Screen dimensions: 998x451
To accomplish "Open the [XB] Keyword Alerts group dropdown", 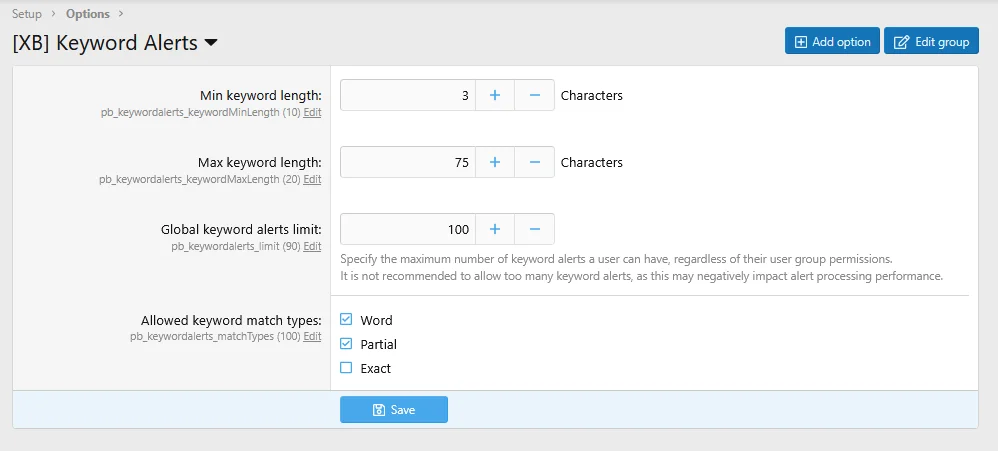I will [211, 43].
